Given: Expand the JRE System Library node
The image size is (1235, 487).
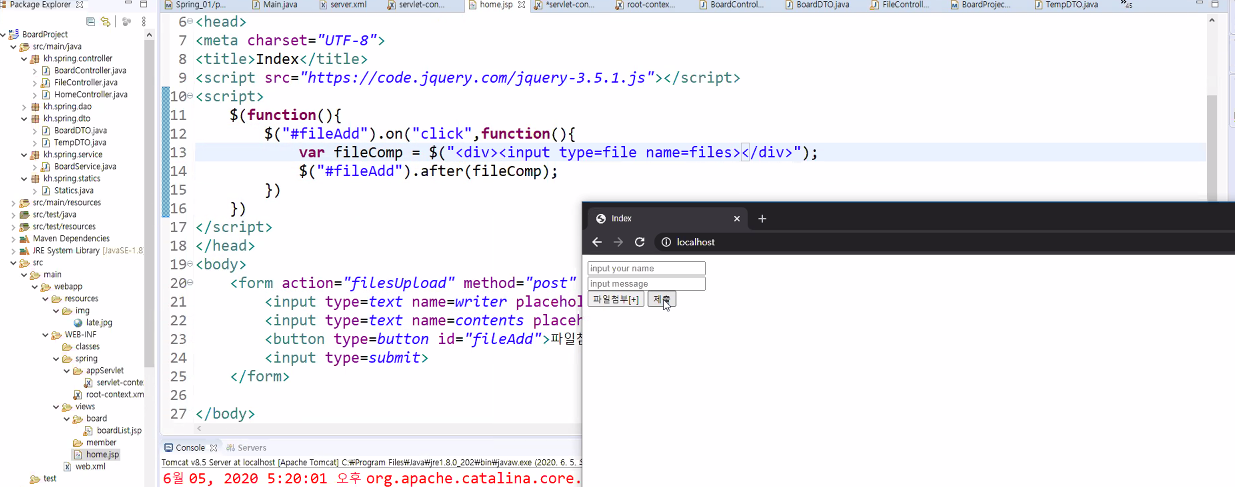Looking at the screenshot, I should [x=13, y=250].
